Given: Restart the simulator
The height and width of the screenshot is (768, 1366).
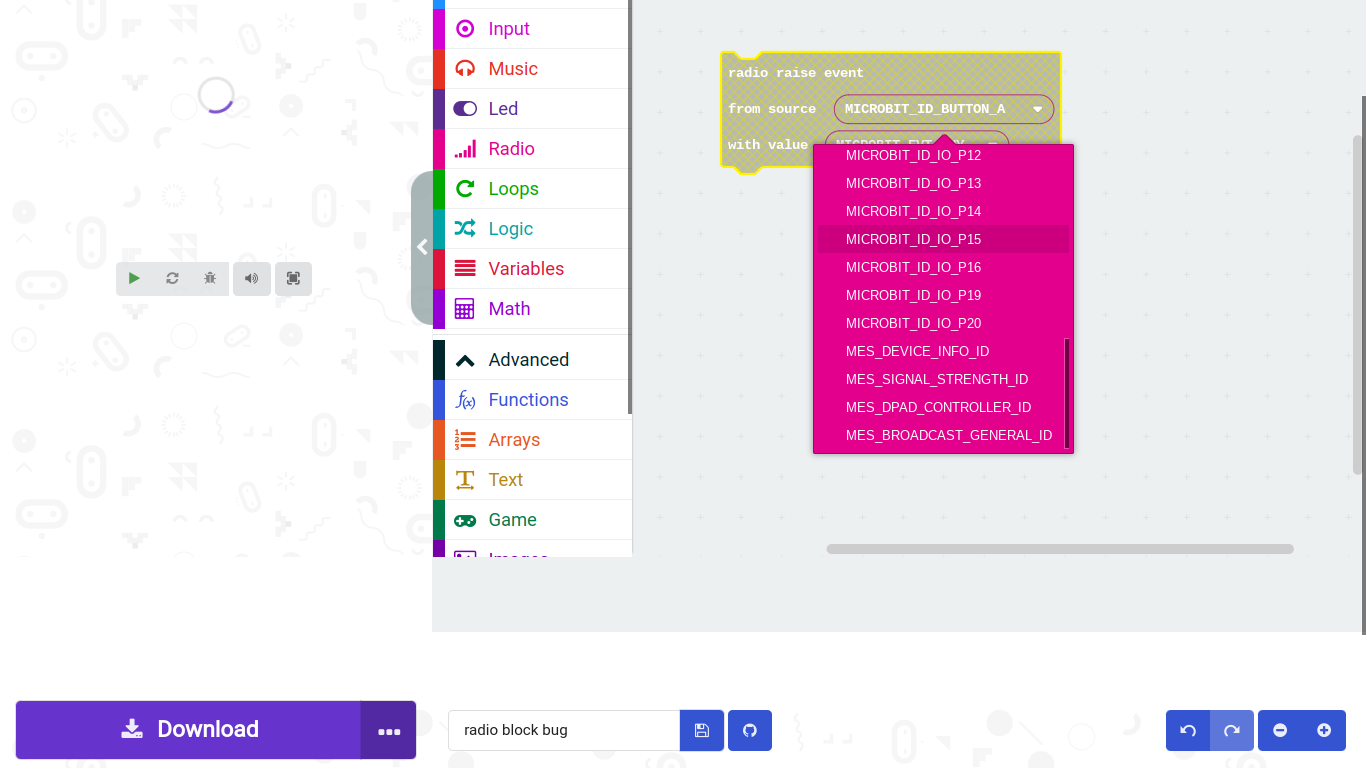Looking at the screenshot, I should 172,279.
